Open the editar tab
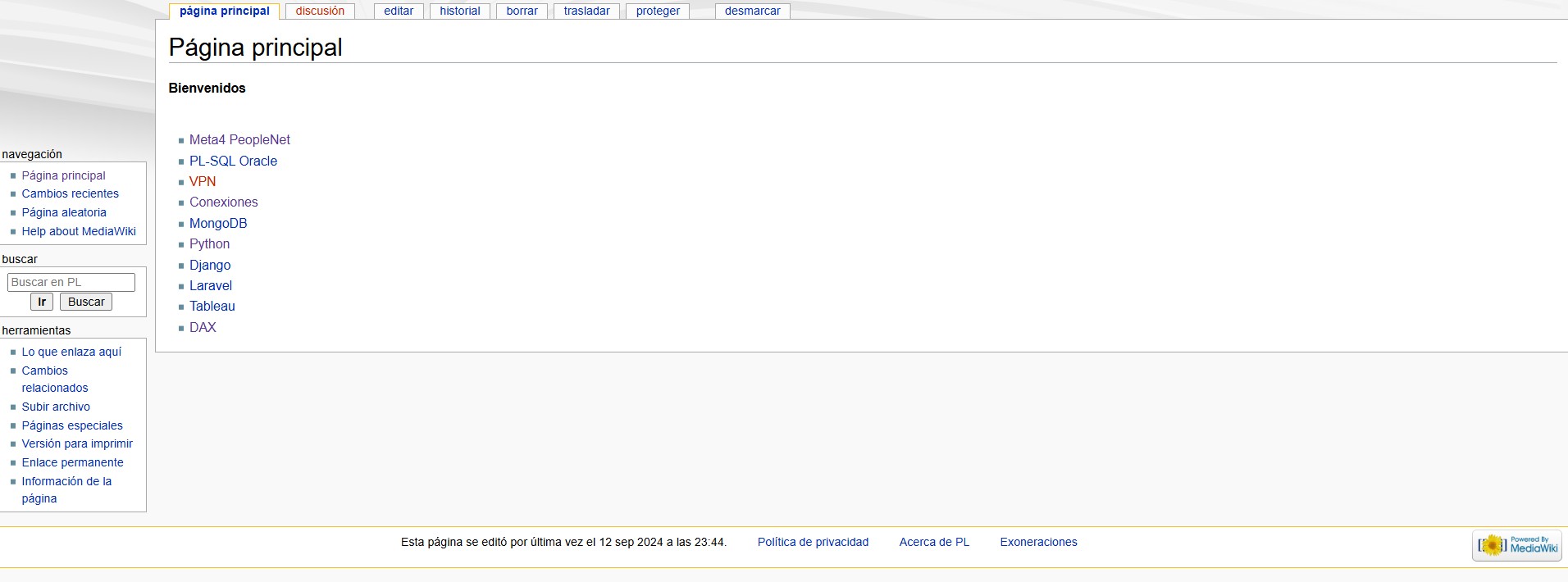Viewport: 1568px width, 582px height. tap(399, 11)
